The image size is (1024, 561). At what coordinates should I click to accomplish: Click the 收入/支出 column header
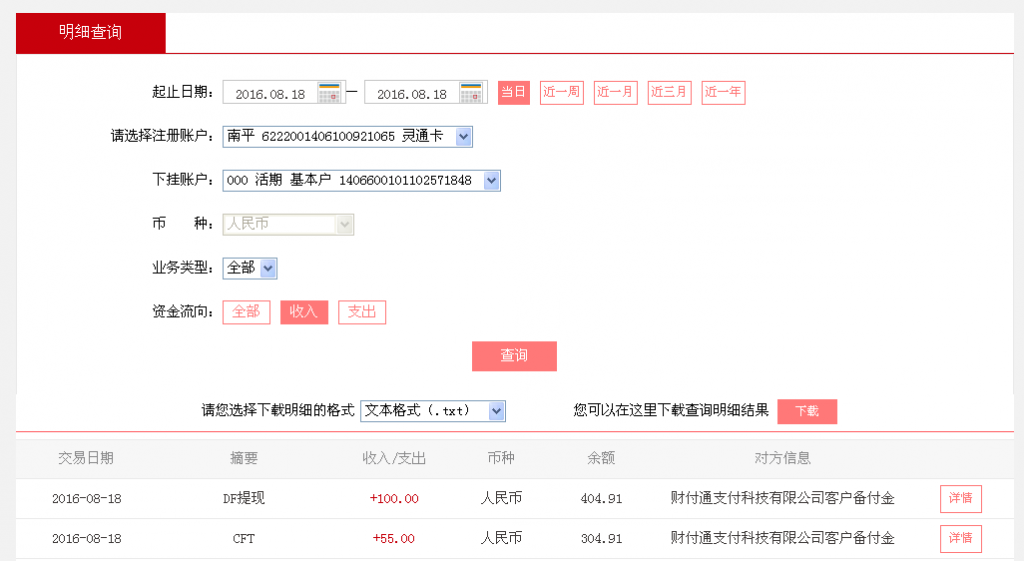[x=394, y=458]
